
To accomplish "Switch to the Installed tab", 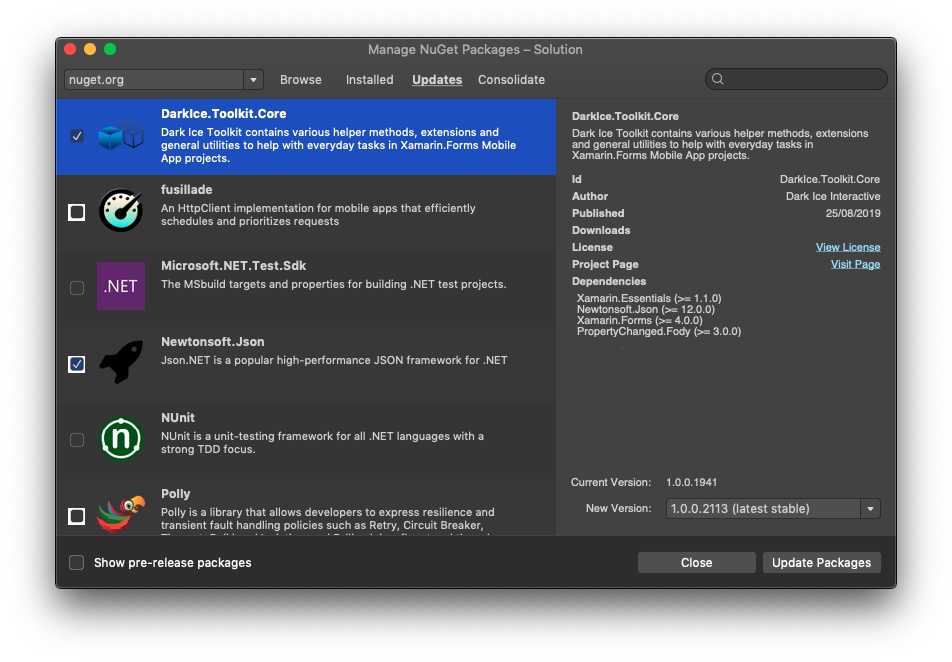I will (369, 80).
